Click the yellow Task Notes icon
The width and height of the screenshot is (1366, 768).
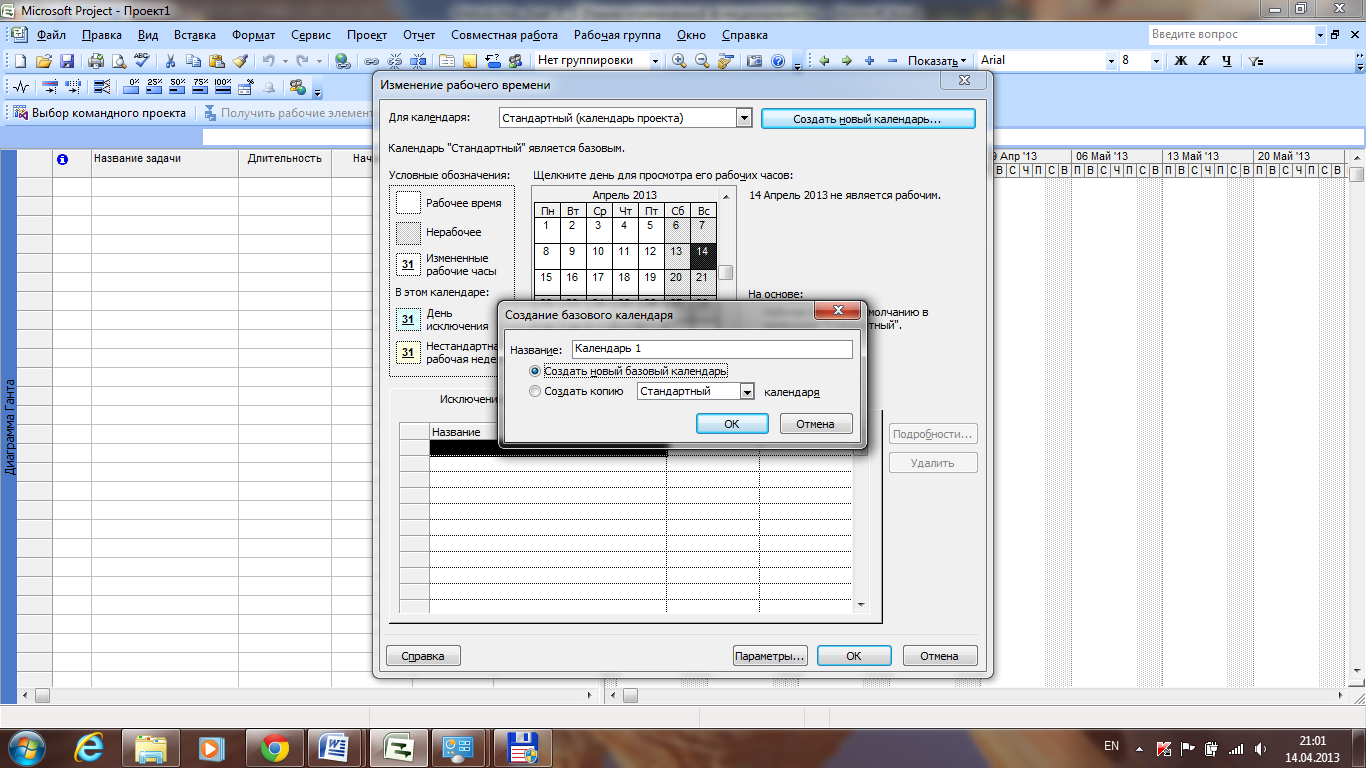coord(470,60)
